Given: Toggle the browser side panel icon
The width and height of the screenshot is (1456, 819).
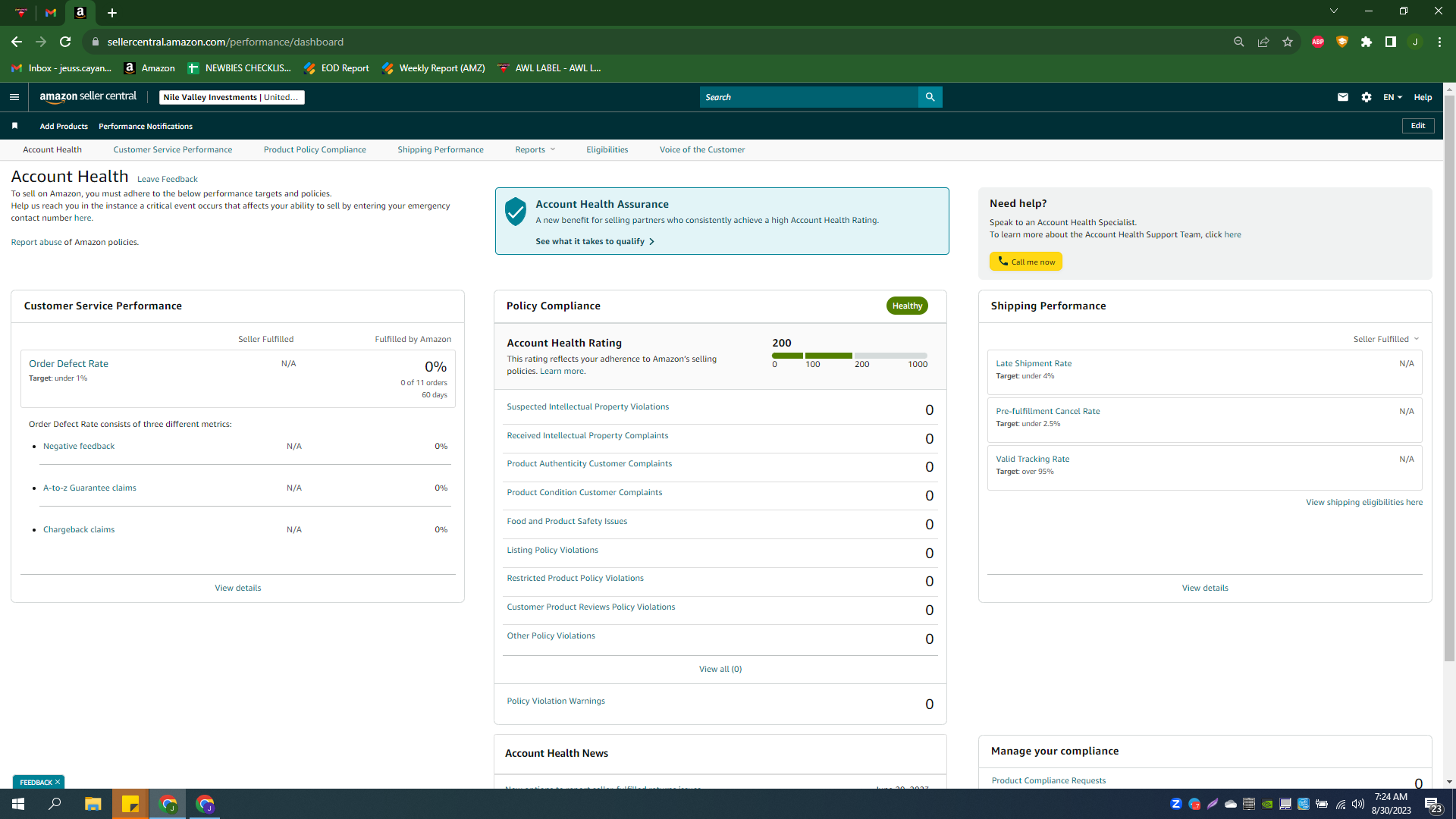Looking at the screenshot, I should point(1391,42).
